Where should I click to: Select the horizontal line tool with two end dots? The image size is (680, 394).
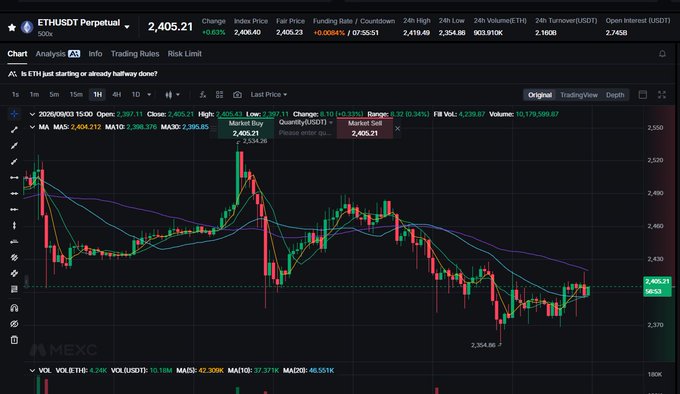14,177
